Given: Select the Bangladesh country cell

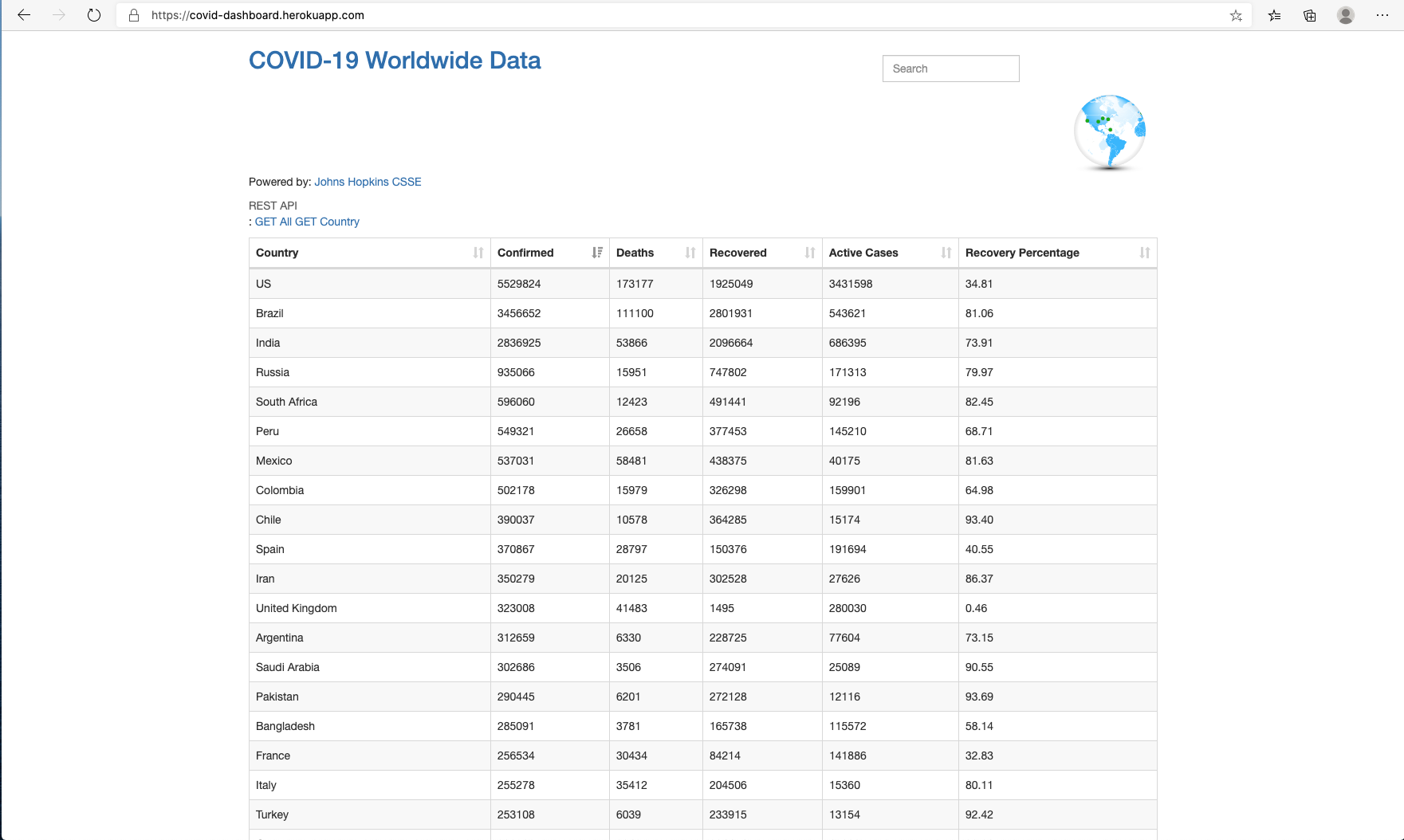Looking at the screenshot, I should (x=370, y=726).
